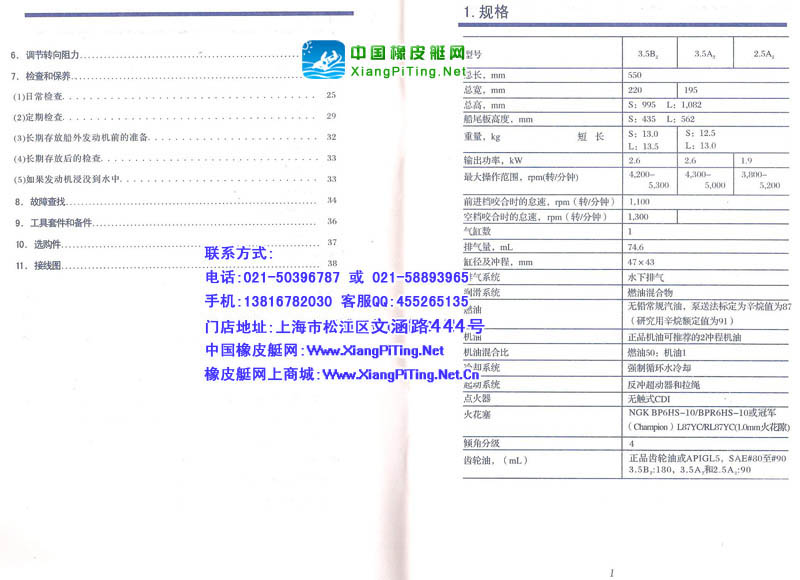Select the fuel text '无铅常规汽油'
The width and height of the screenshot is (800, 580).
tap(655, 306)
